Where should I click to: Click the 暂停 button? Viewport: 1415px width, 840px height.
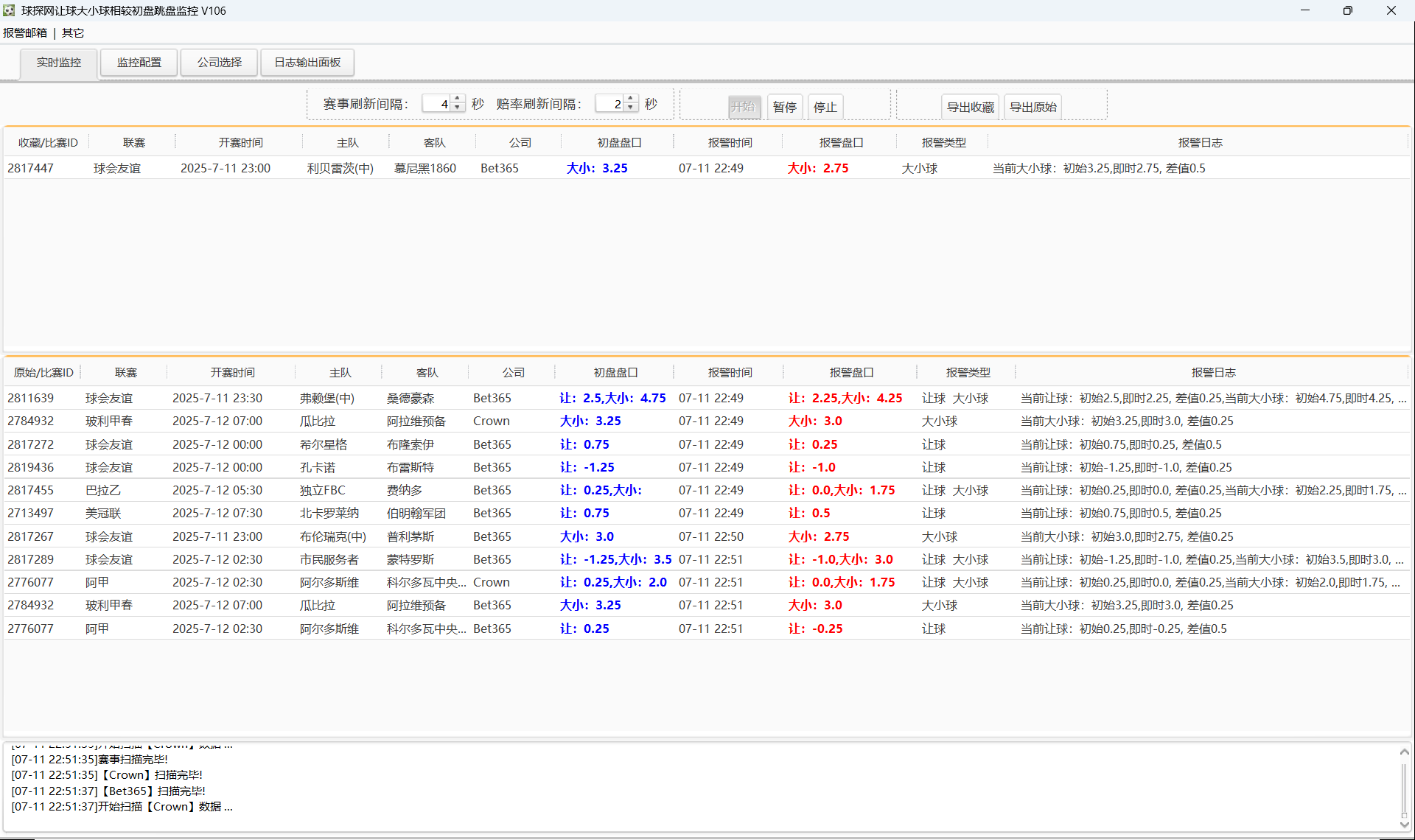785,107
